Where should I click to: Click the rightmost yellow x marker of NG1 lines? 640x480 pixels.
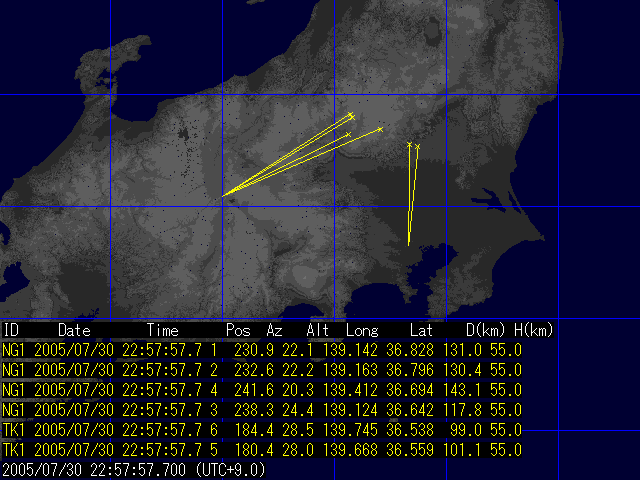point(381,129)
